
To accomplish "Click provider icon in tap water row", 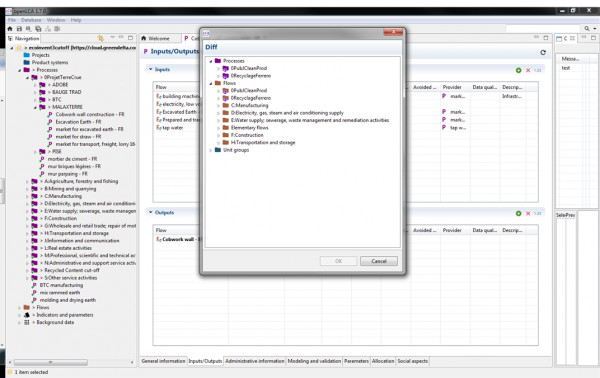I will 444,127.
